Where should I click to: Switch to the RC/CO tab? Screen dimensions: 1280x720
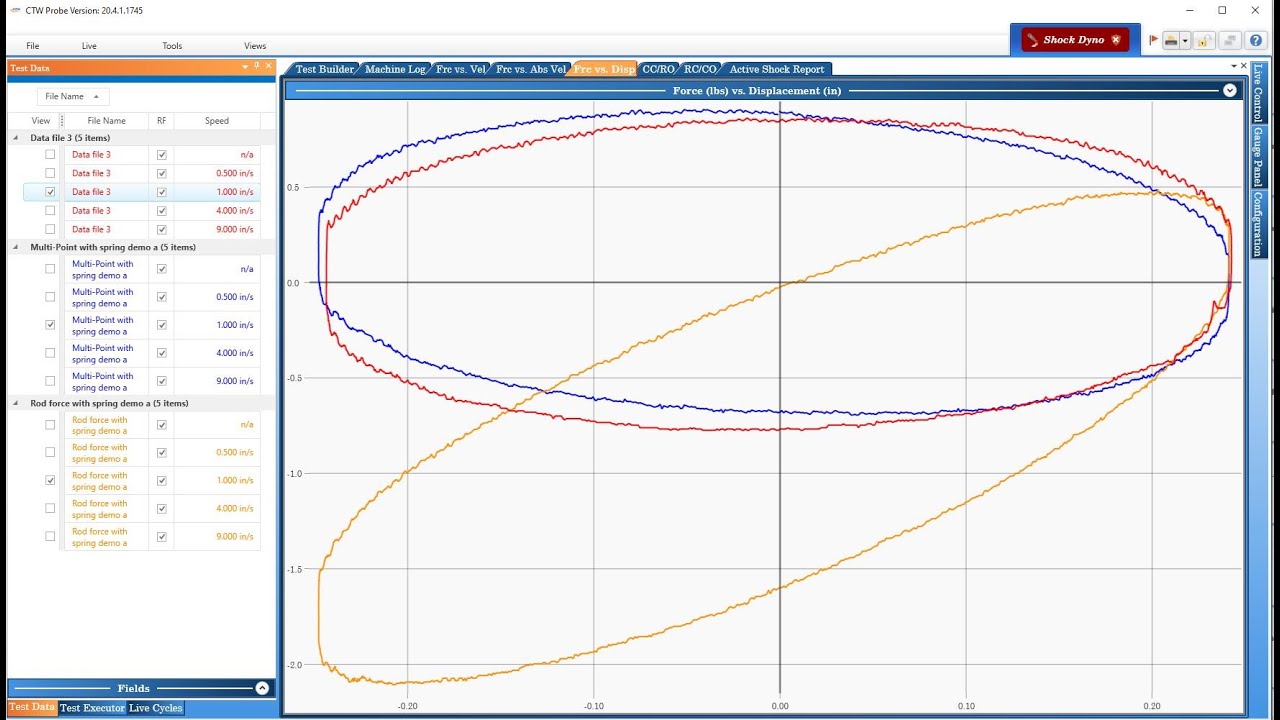click(x=699, y=69)
